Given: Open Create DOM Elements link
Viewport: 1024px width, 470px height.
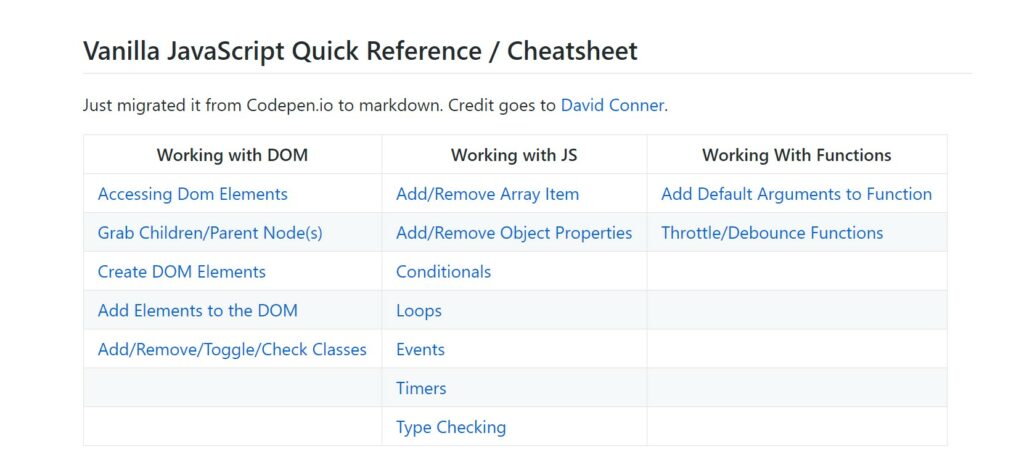Looking at the screenshot, I should [182, 272].
